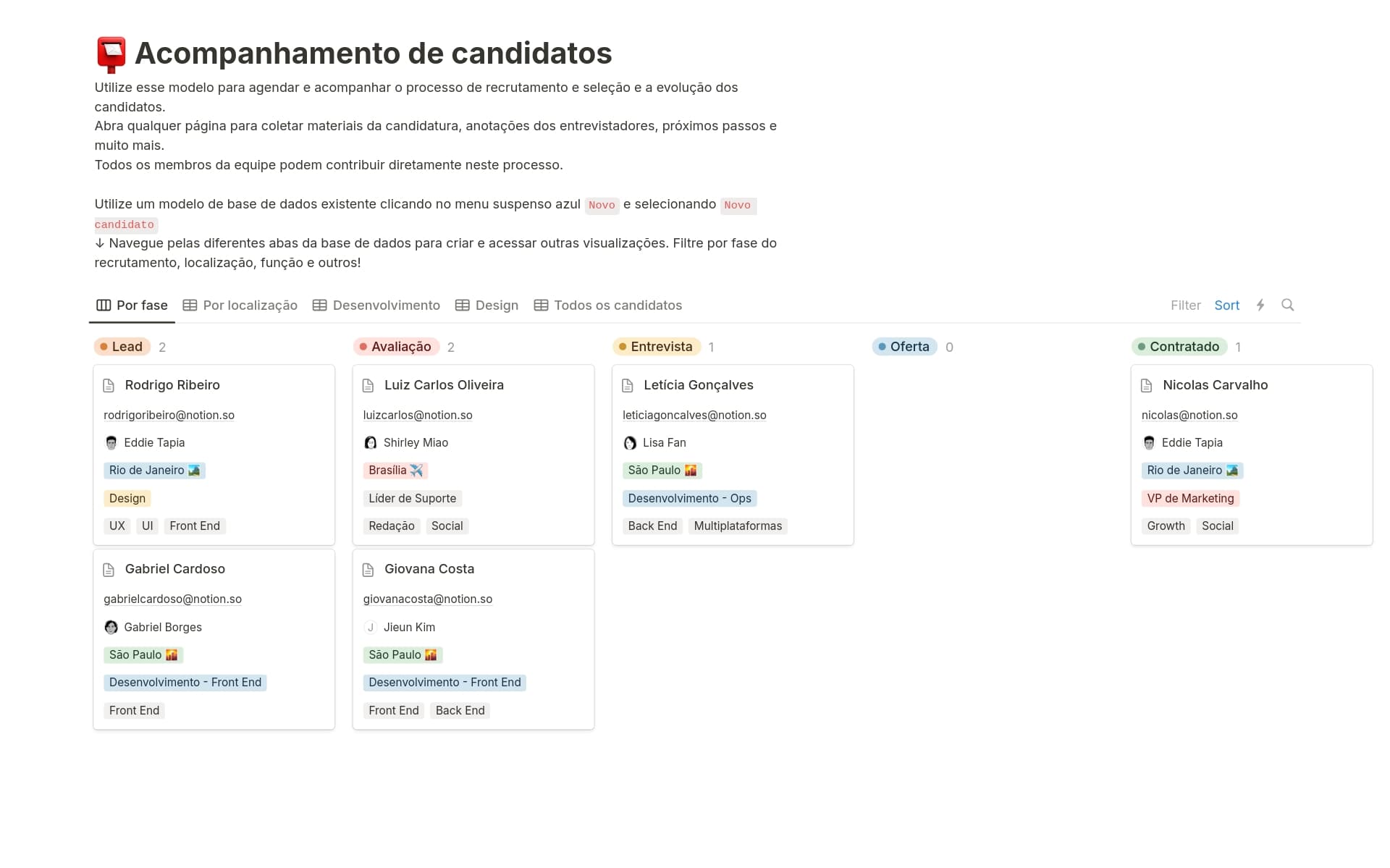The height and width of the screenshot is (868, 1390).
Task: Click the Contratado column status label
Action: coord(1179,347)
